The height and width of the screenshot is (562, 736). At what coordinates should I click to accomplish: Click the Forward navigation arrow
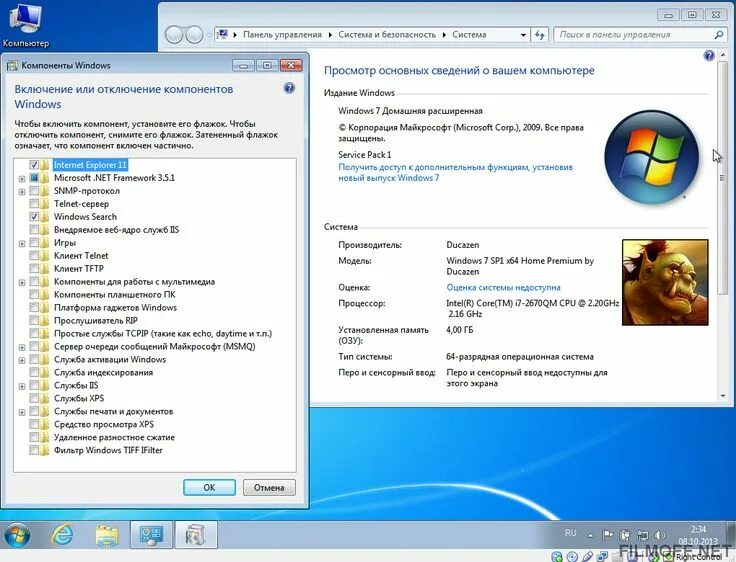coord(194,35)
